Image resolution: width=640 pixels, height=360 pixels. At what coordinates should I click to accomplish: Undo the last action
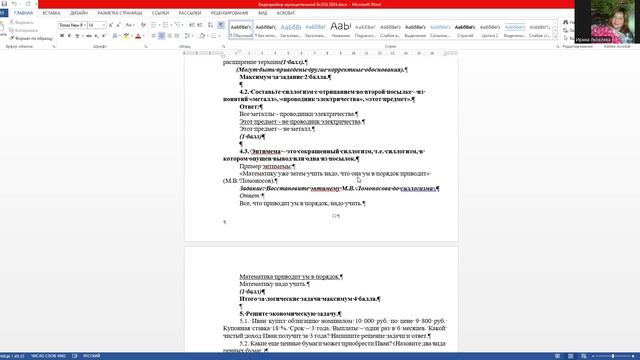[14, 4]
